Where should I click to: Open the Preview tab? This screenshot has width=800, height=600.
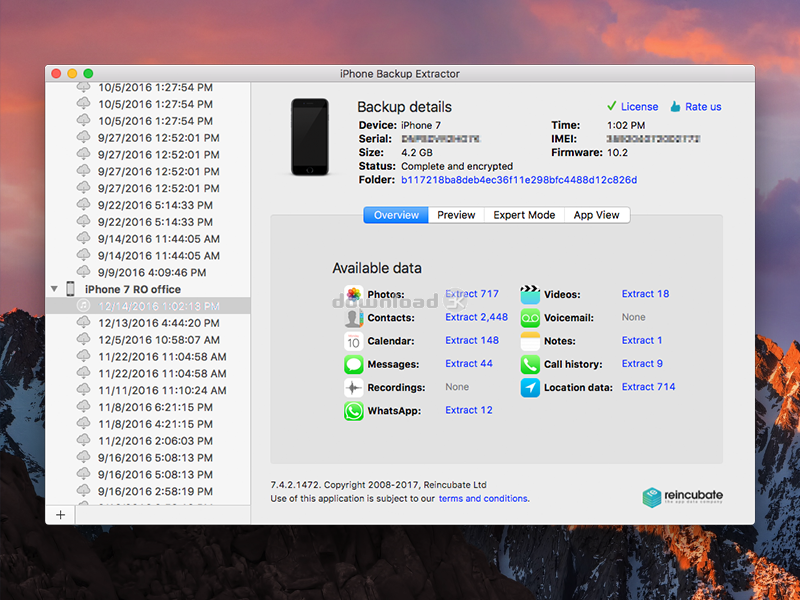(x=456, y=215)
